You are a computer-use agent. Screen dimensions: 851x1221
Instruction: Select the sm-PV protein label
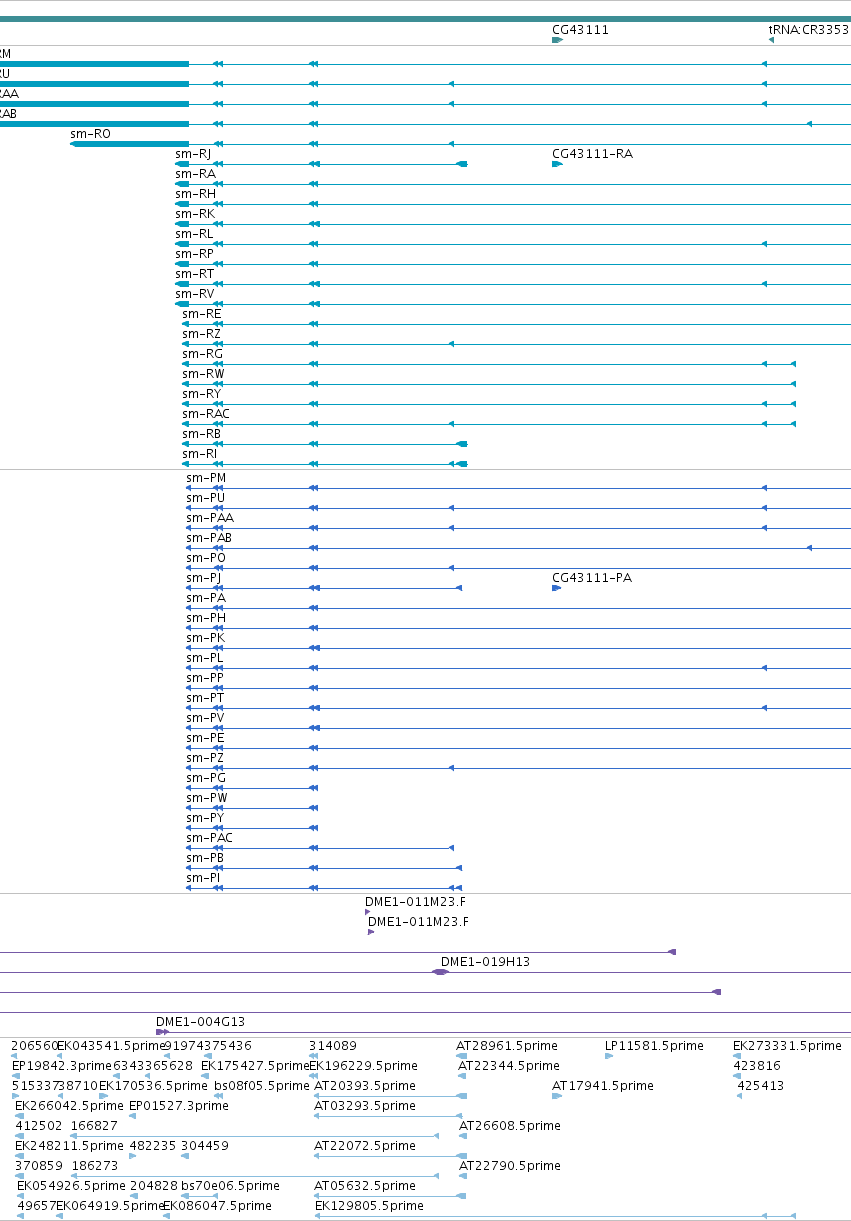(205, 718)
